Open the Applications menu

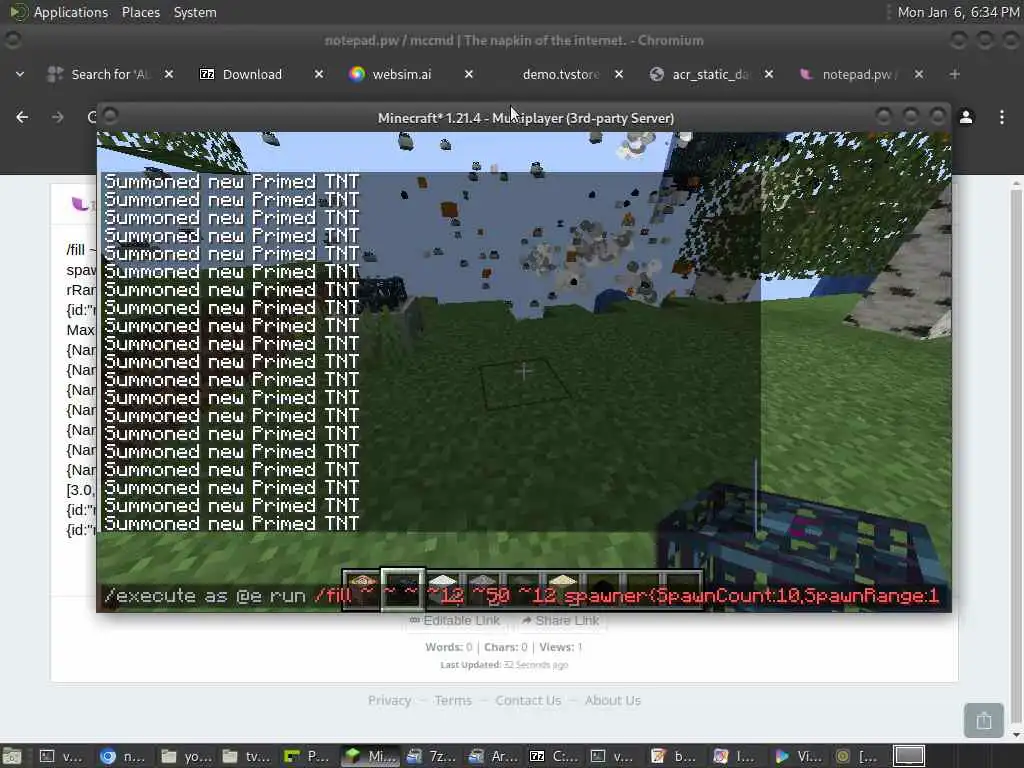point(59,12)
